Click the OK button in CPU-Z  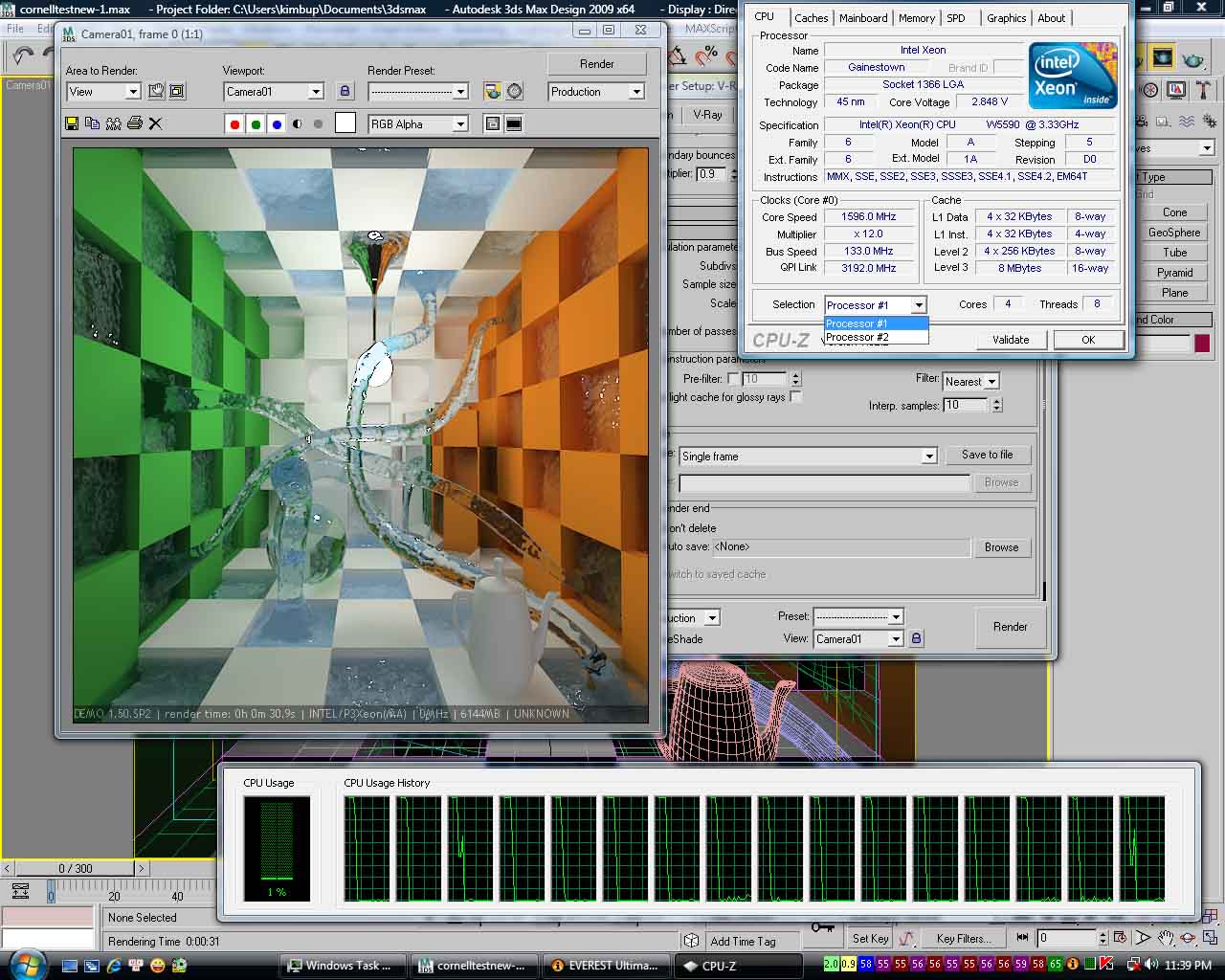1088,340
